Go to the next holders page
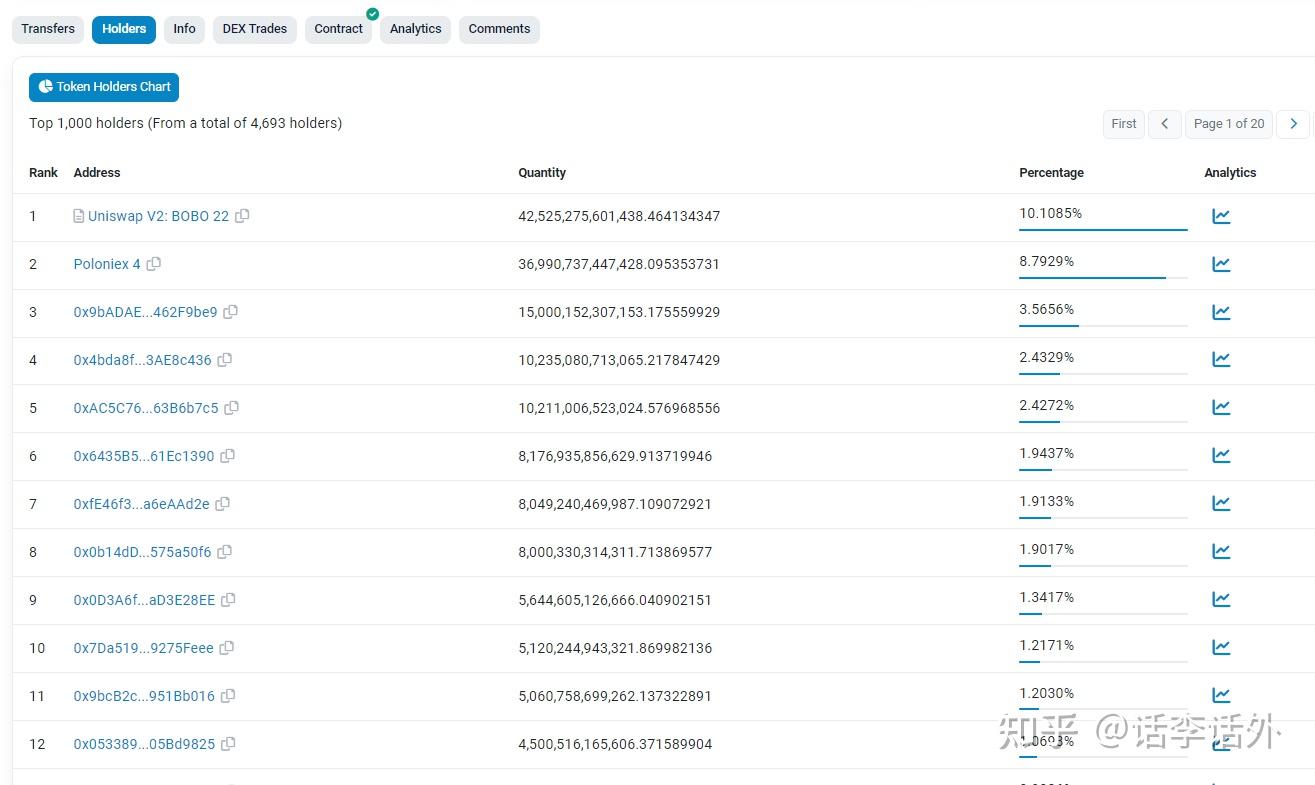This screenshot has width=1315, height=785. pyautogui.click(x=1293, y=124)
